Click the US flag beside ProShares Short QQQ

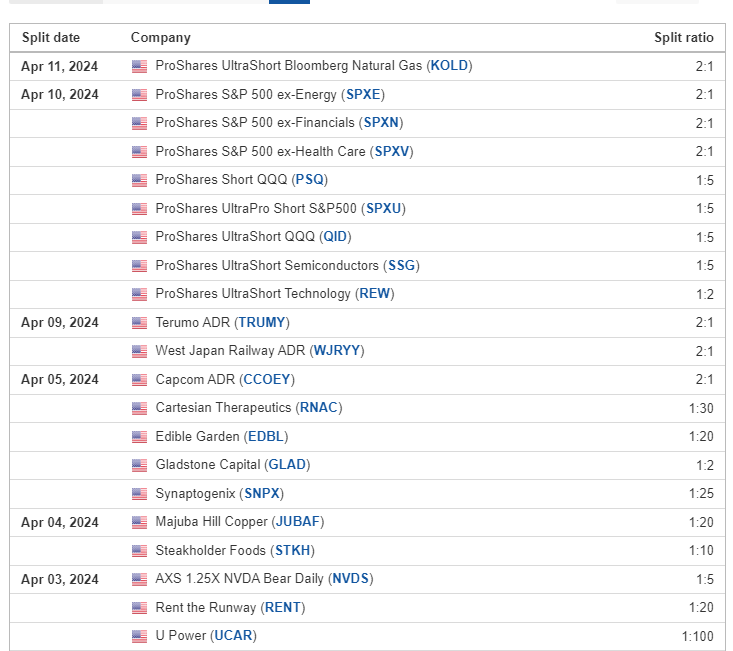(x=139, y=180)
